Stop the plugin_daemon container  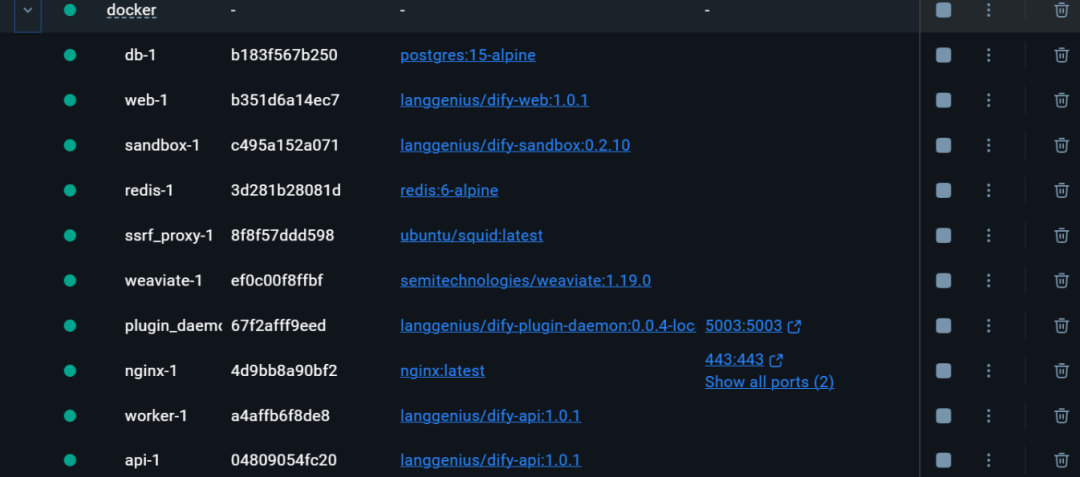coord(944,326)
